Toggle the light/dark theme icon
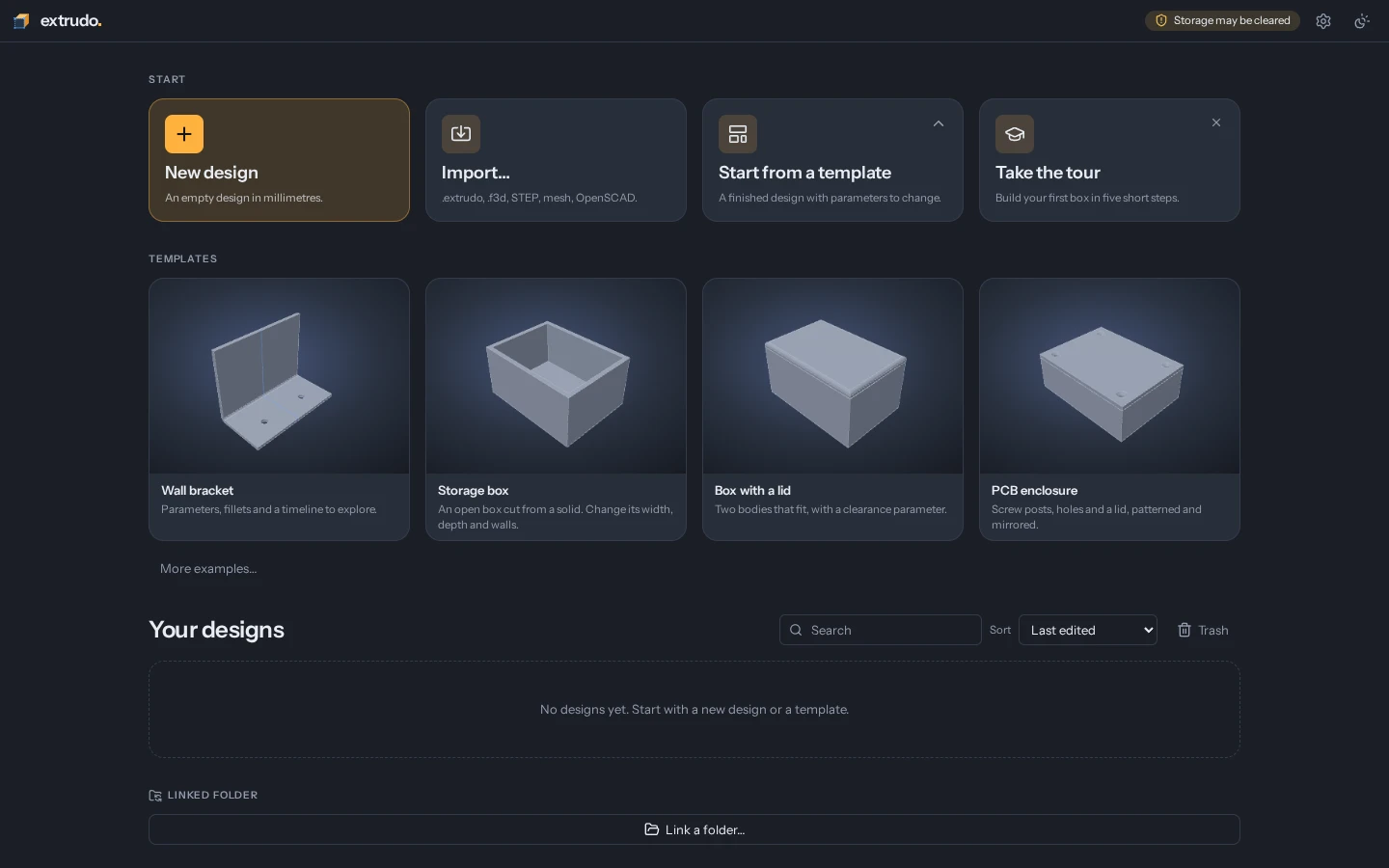 [x=1362, y=21]
